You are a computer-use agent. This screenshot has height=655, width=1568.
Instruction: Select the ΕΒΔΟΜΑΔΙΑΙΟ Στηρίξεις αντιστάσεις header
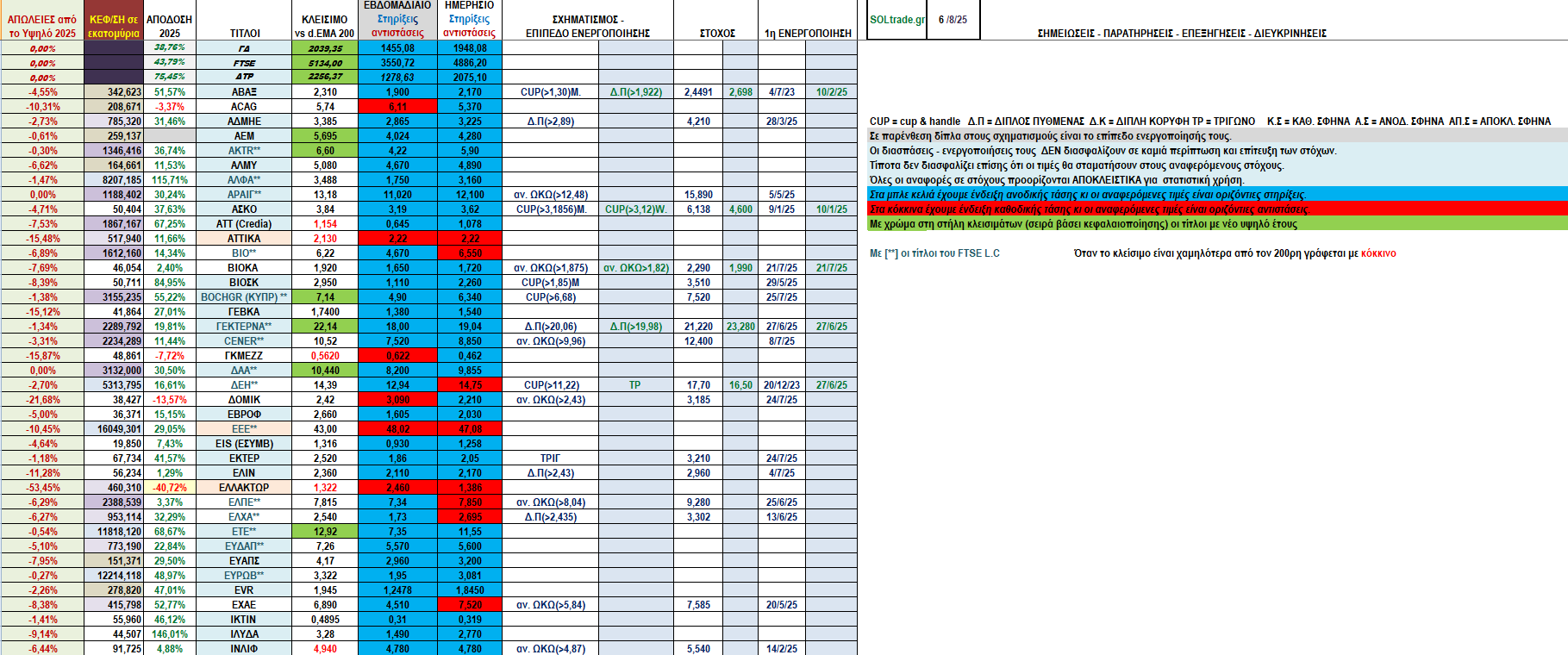click(397, 19)
